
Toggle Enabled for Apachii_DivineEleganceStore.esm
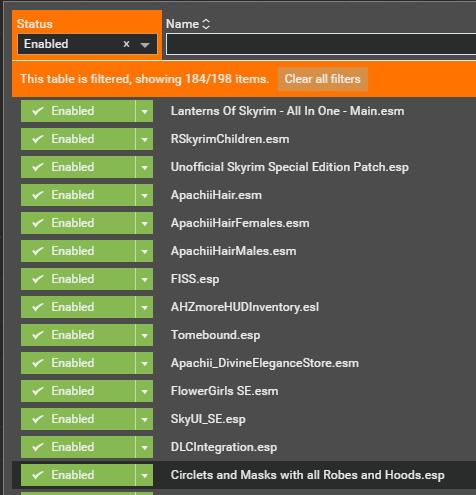pos(78,363)
